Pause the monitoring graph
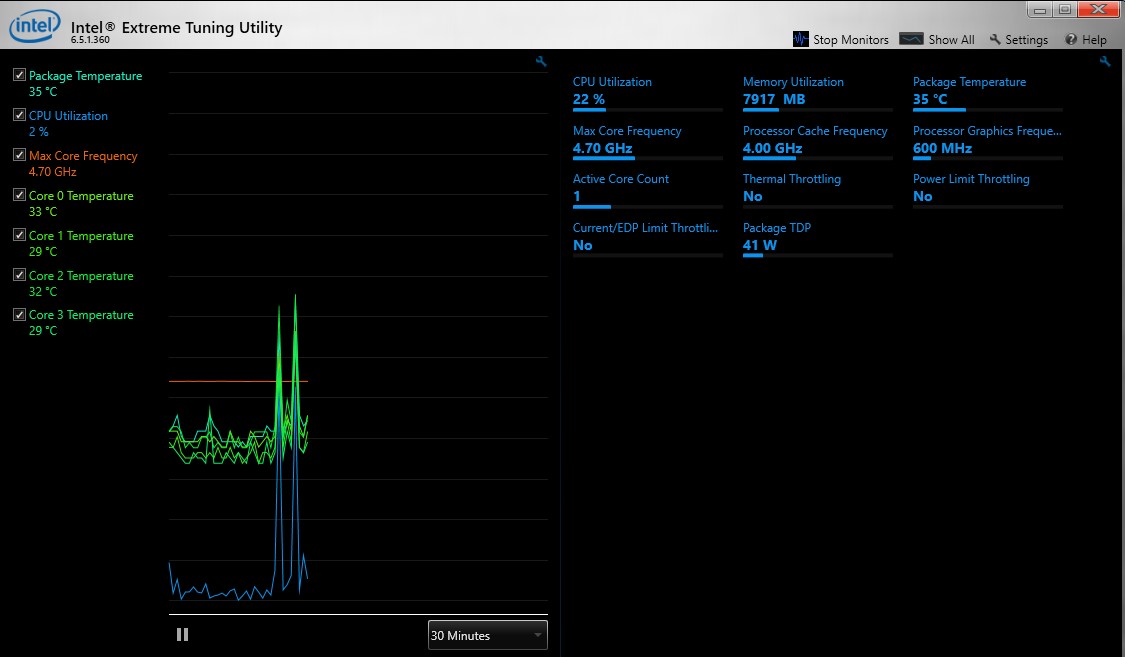This screenshot has height=657, width=1125. point(182,635)
